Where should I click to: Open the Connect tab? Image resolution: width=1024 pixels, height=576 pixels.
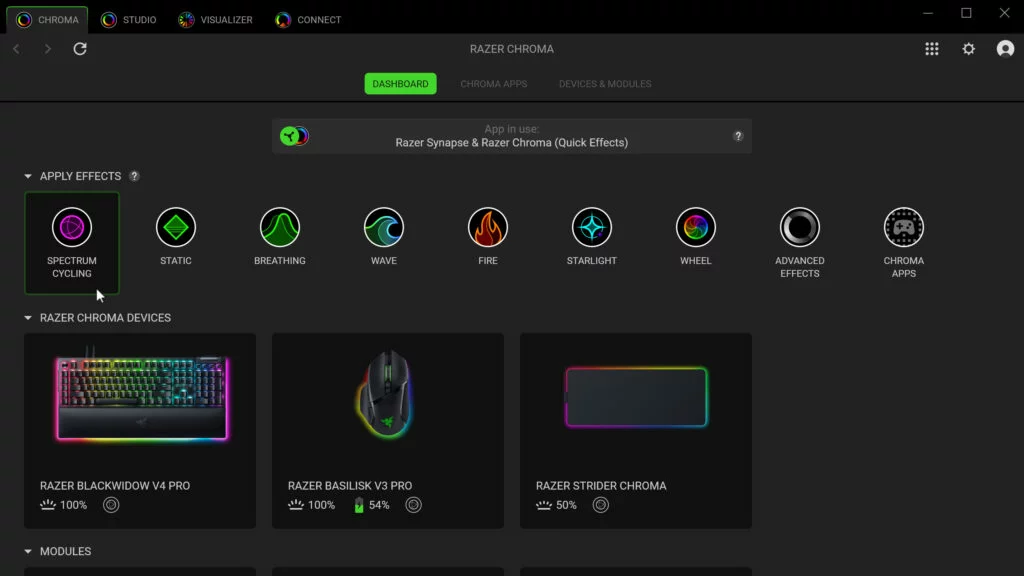coord(308,20)
